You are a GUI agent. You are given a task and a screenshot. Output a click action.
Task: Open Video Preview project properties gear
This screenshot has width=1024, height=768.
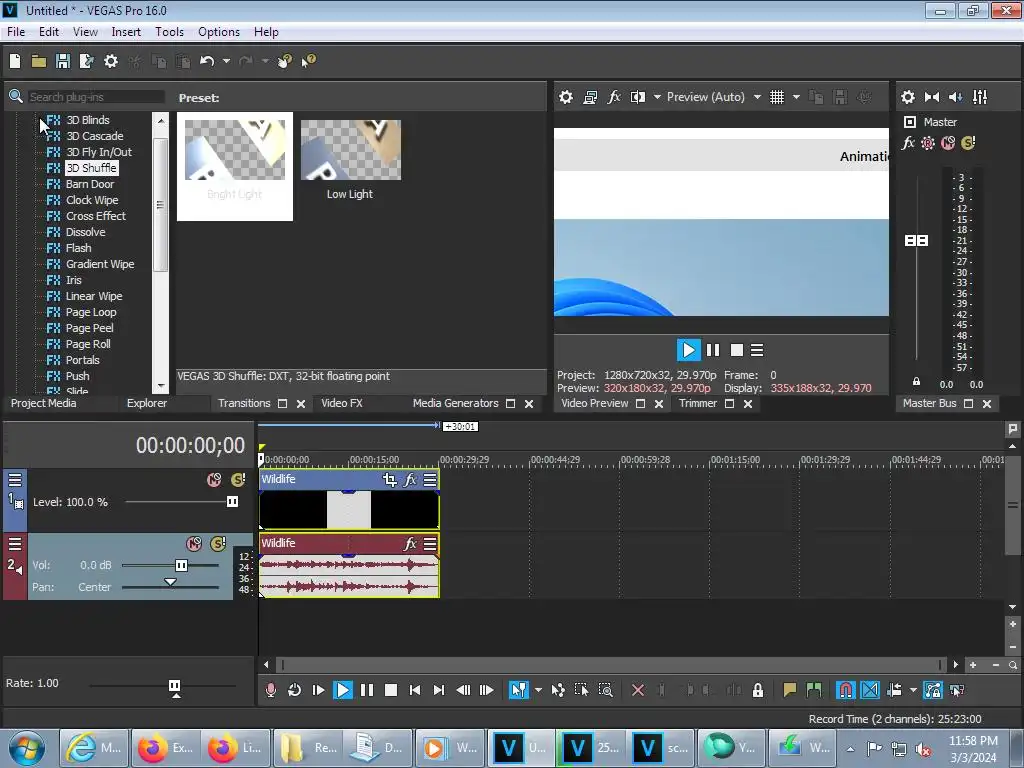566,97
